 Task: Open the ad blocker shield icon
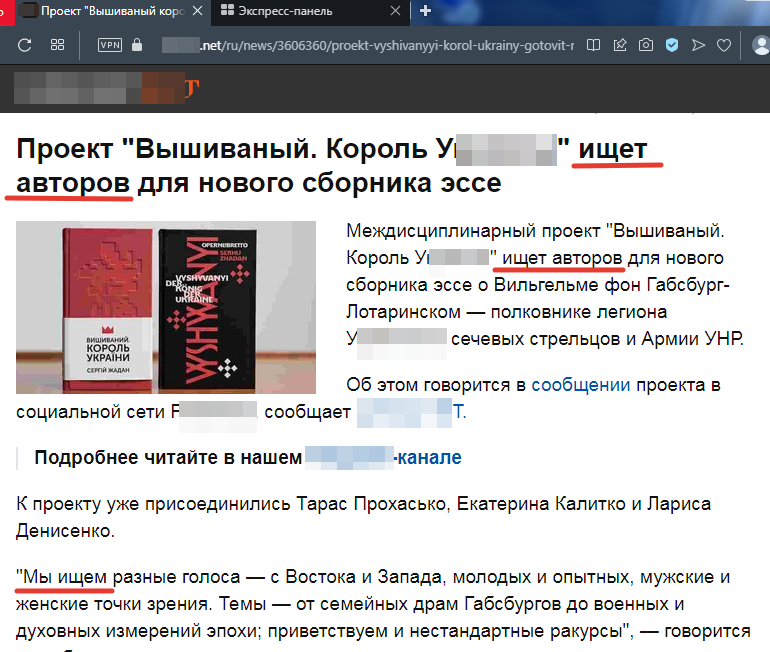coord(672,46)
